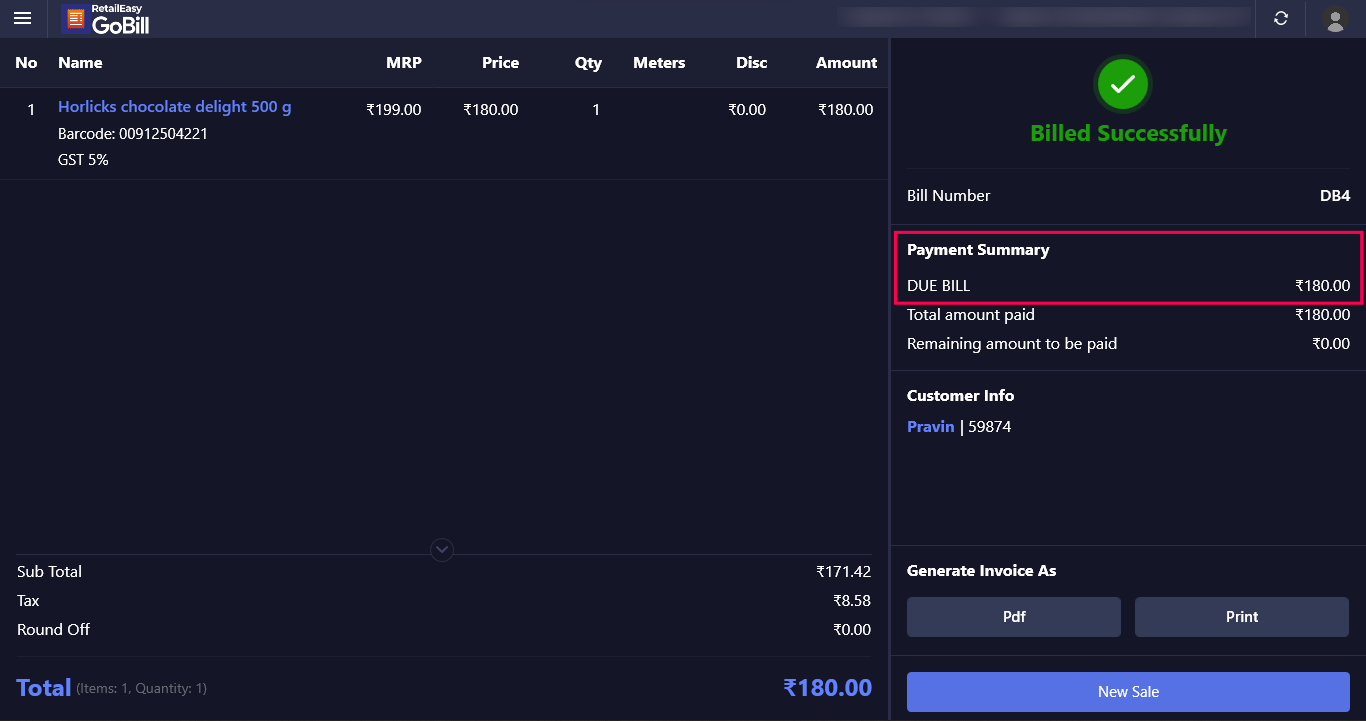Click the Qty column header
Screen dimensions: 1366x721
[x=588, y=63]
